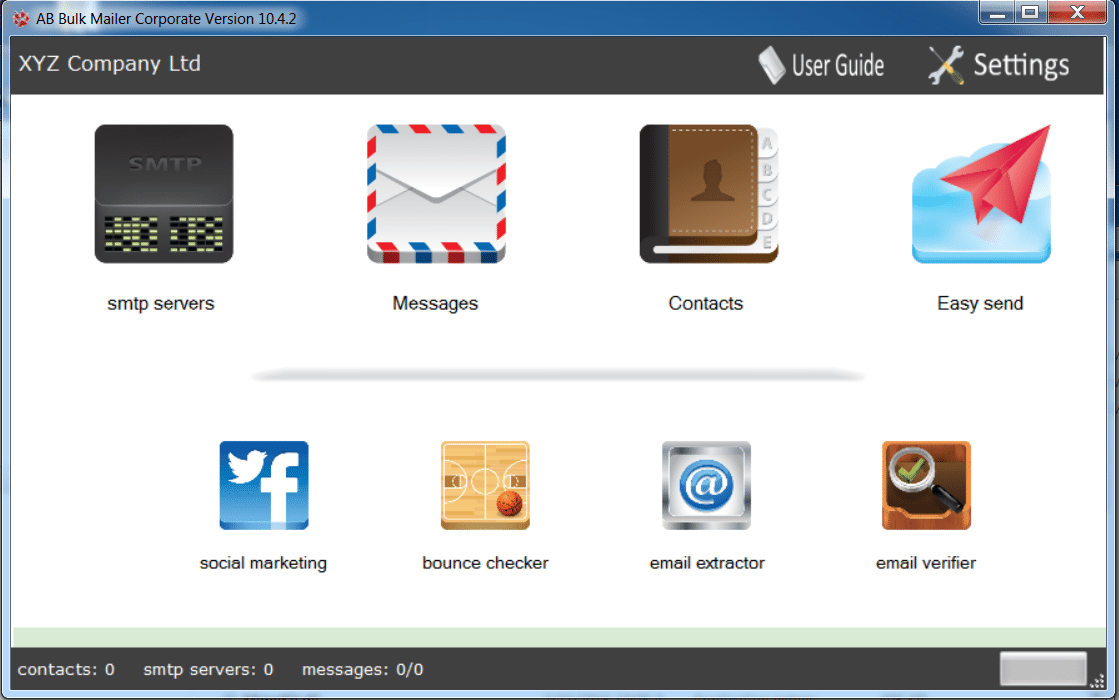Click the User Guide book icon
1119x700 pixels.
(x=771, y=65)
